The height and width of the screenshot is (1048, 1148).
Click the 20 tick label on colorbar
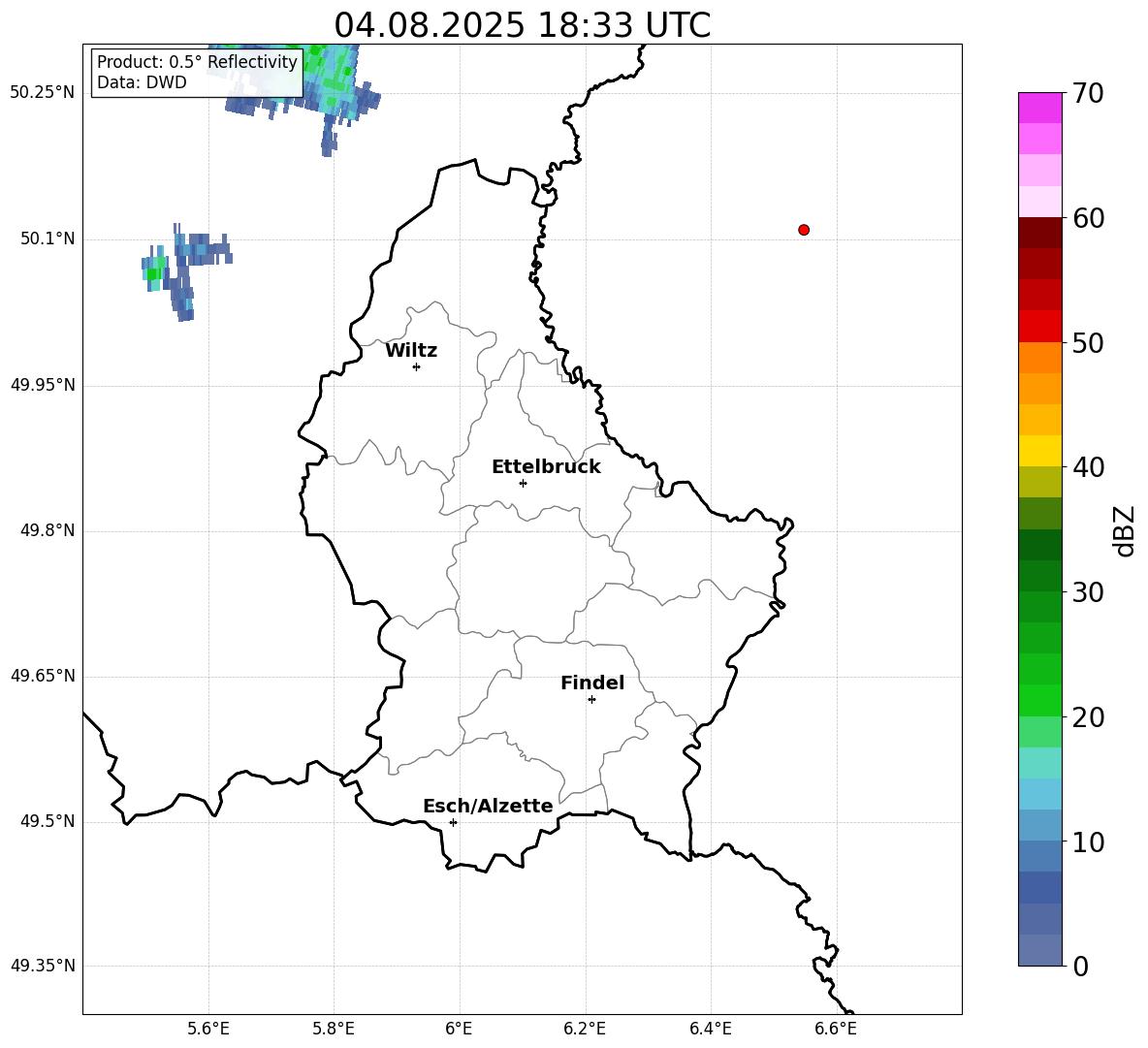(1088, 717)
